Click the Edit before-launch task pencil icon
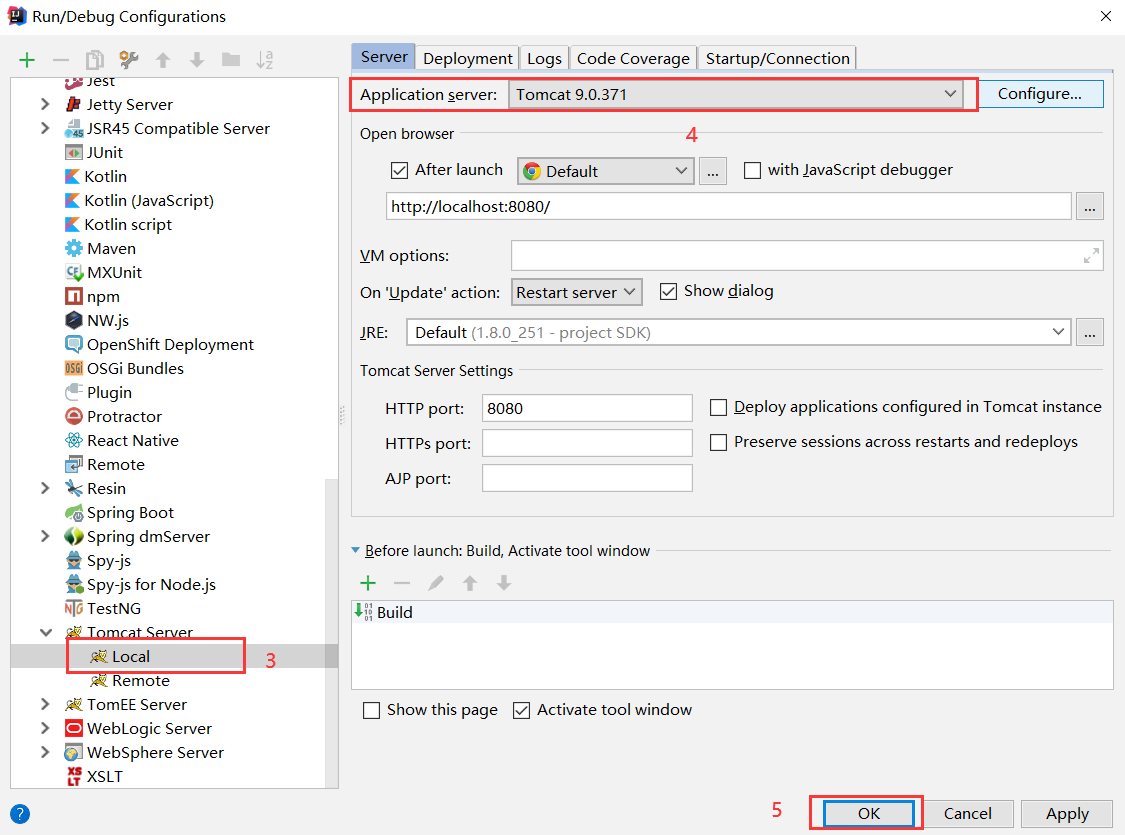The image size is (1125, 835). [x=436, y=583]
